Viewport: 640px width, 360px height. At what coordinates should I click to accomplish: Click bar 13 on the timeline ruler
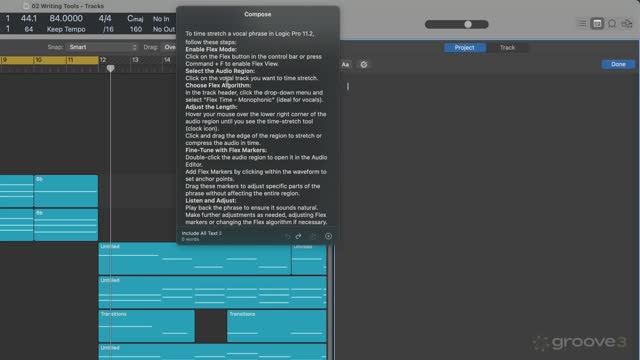[135, 60]
